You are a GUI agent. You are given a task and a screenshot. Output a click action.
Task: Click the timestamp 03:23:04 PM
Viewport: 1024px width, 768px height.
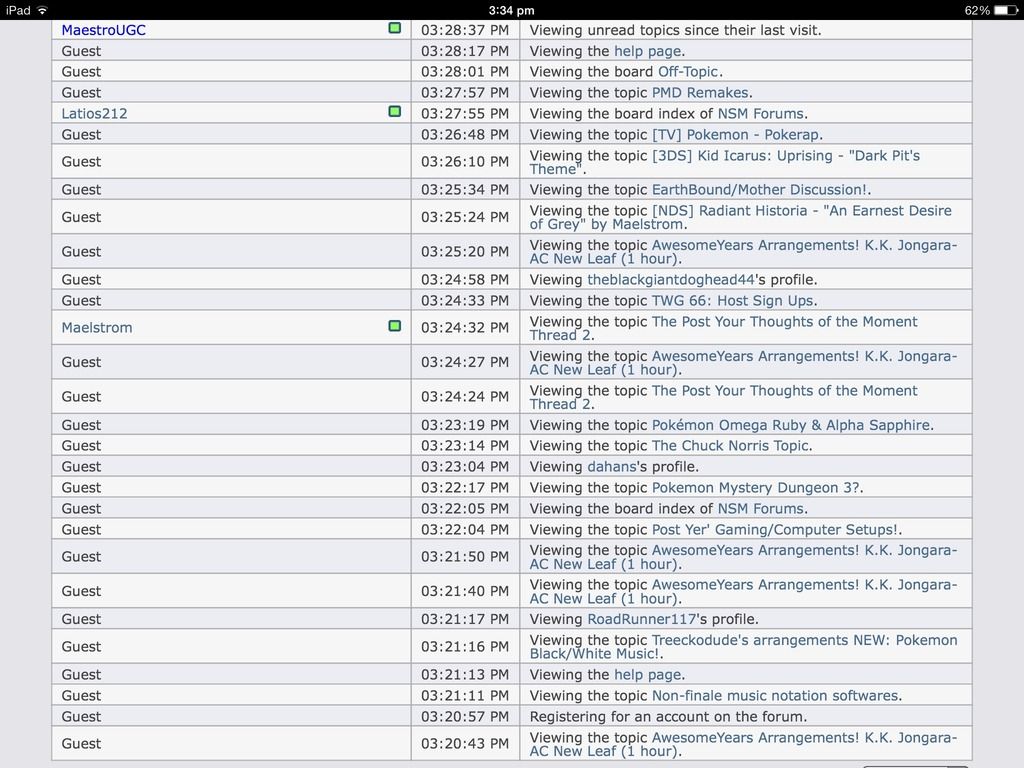pyautogui.click(x=464, y=467)
